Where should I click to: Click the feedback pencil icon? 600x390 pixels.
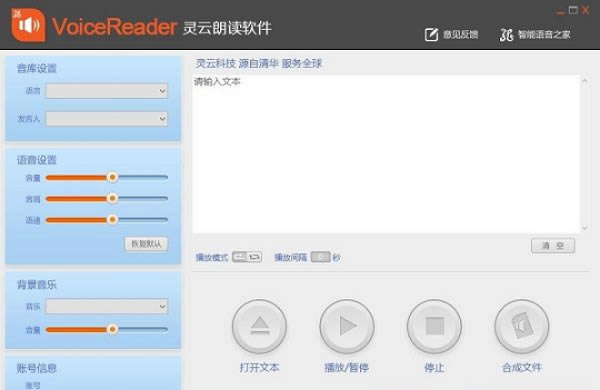[431, 34]
